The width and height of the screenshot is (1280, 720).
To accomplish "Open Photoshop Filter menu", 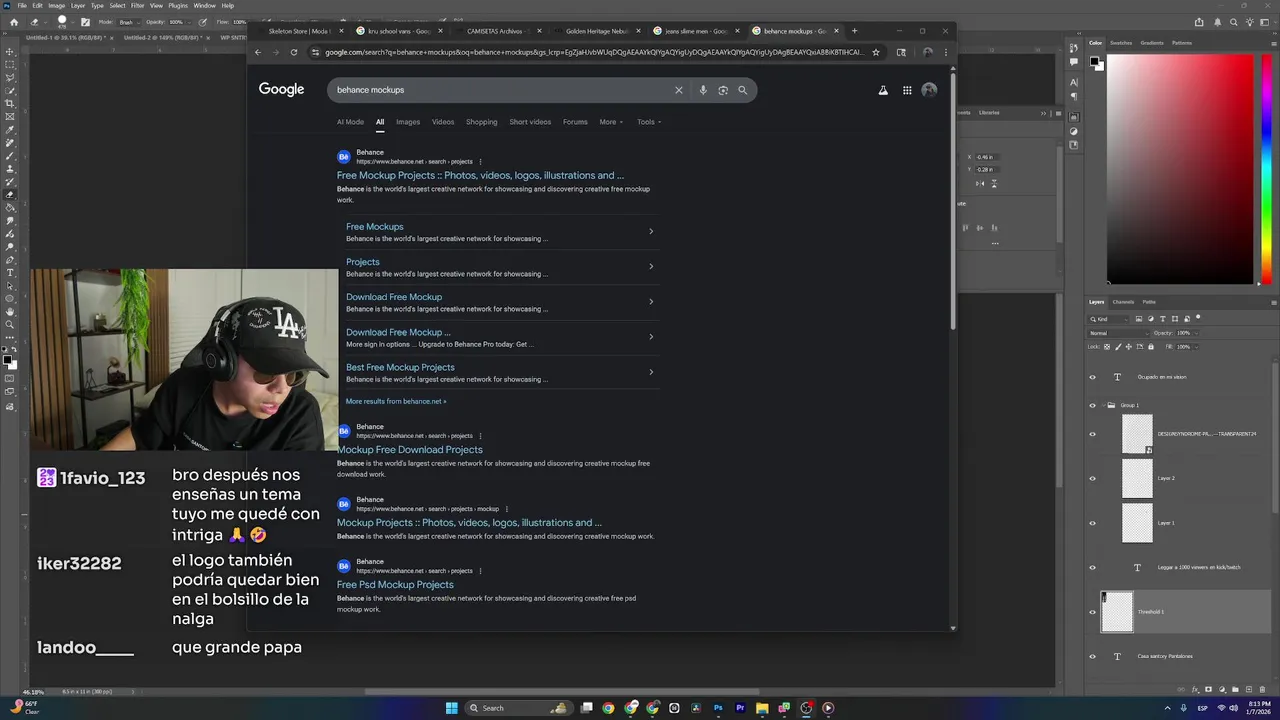I will coord(138,5).
